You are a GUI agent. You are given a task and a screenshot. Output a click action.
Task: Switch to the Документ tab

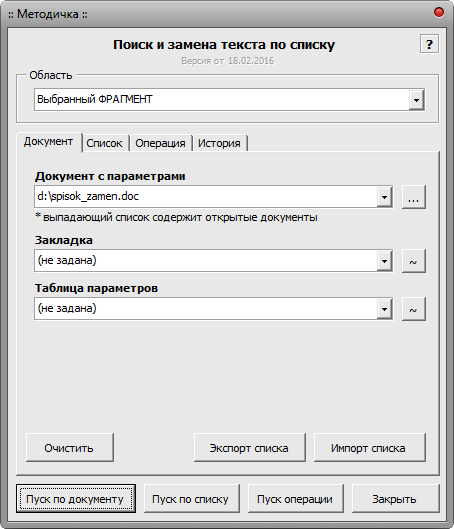pos(48,142)
